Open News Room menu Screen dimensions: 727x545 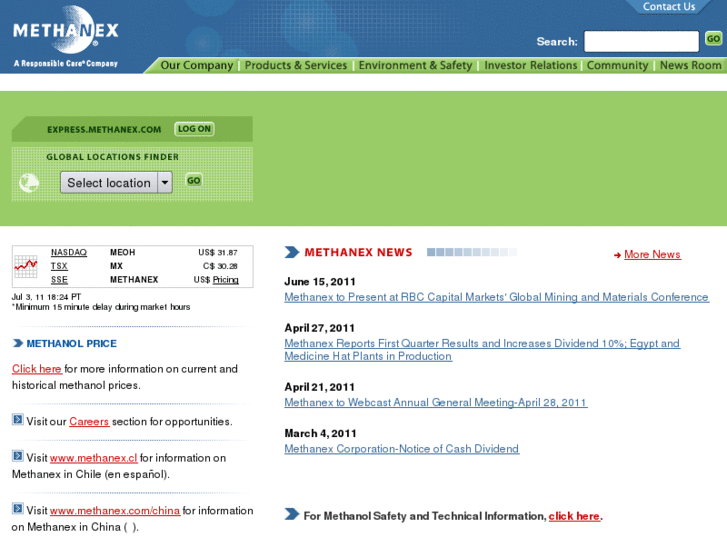690,65
